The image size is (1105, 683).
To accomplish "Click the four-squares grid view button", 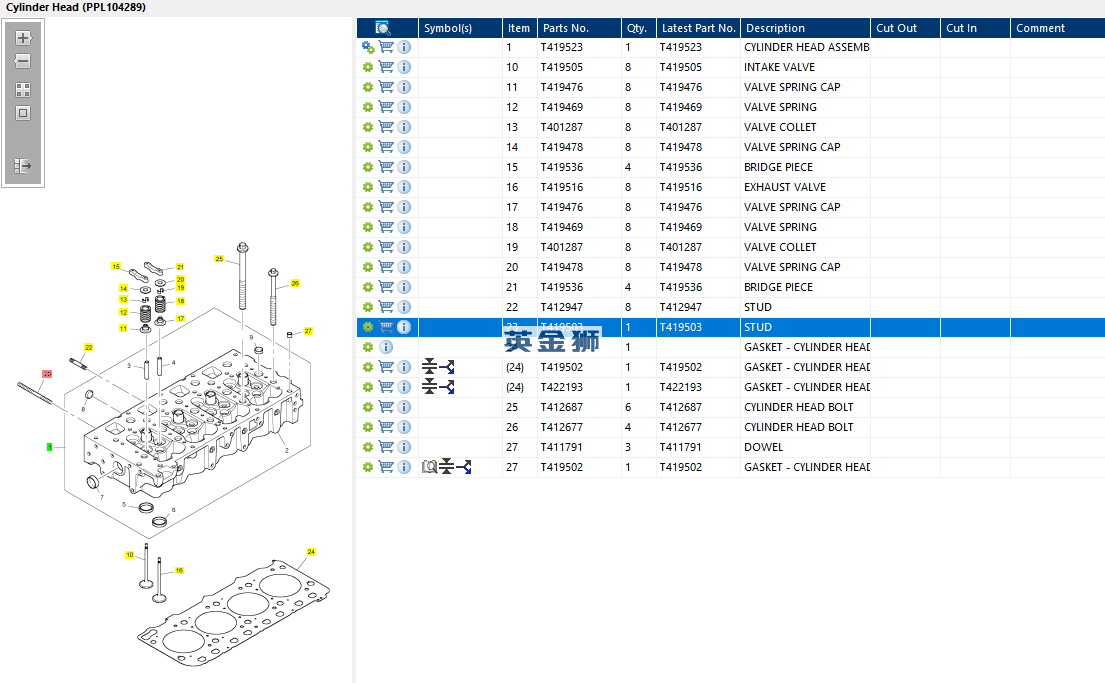I will click(23, 90).
